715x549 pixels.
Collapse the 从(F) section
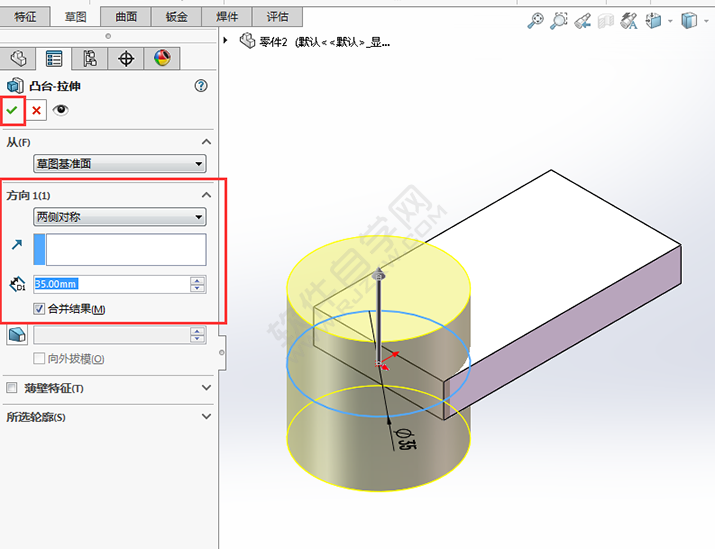pyautogui.click(x=207, y=142)
